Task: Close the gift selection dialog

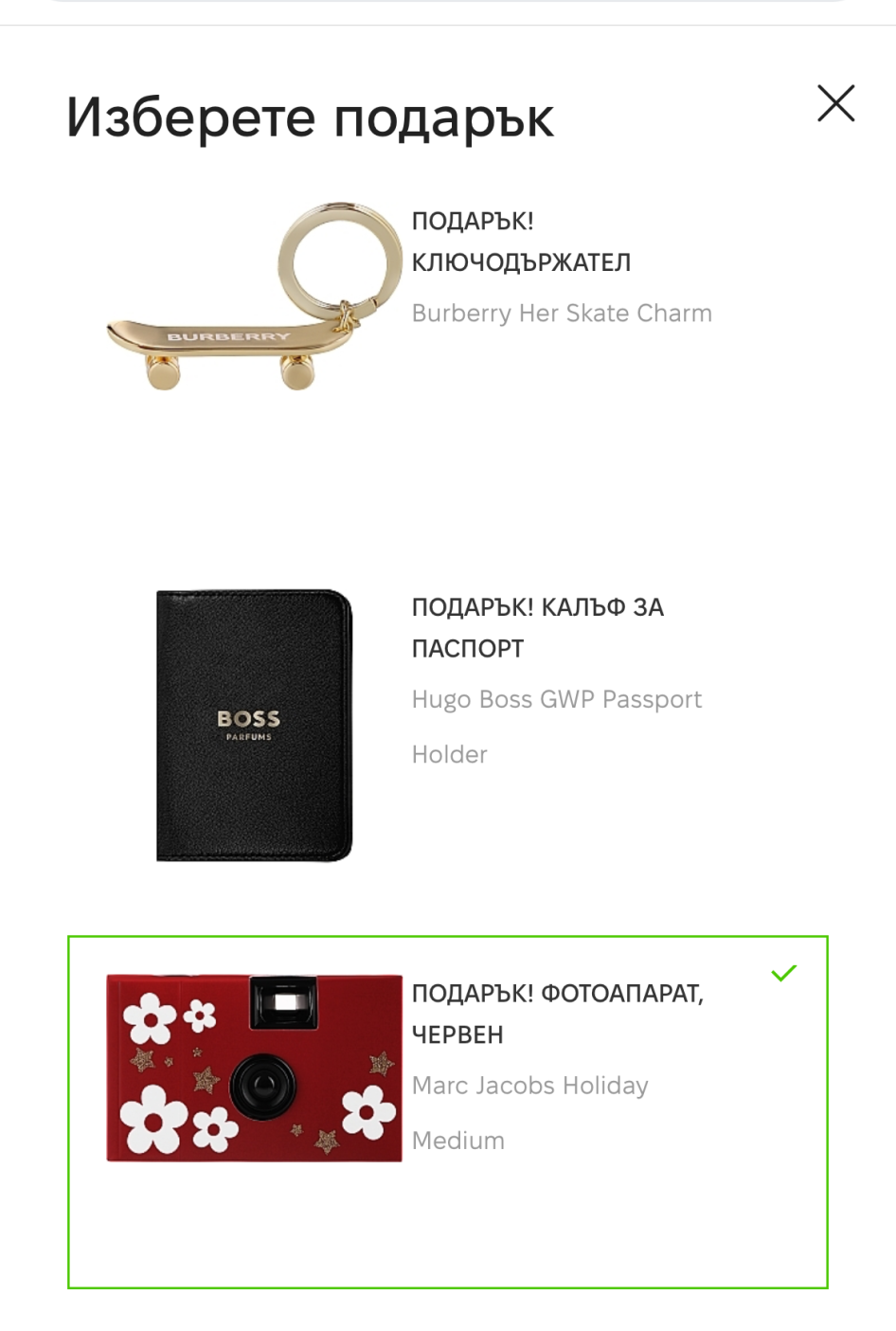Action: (836, 103)
